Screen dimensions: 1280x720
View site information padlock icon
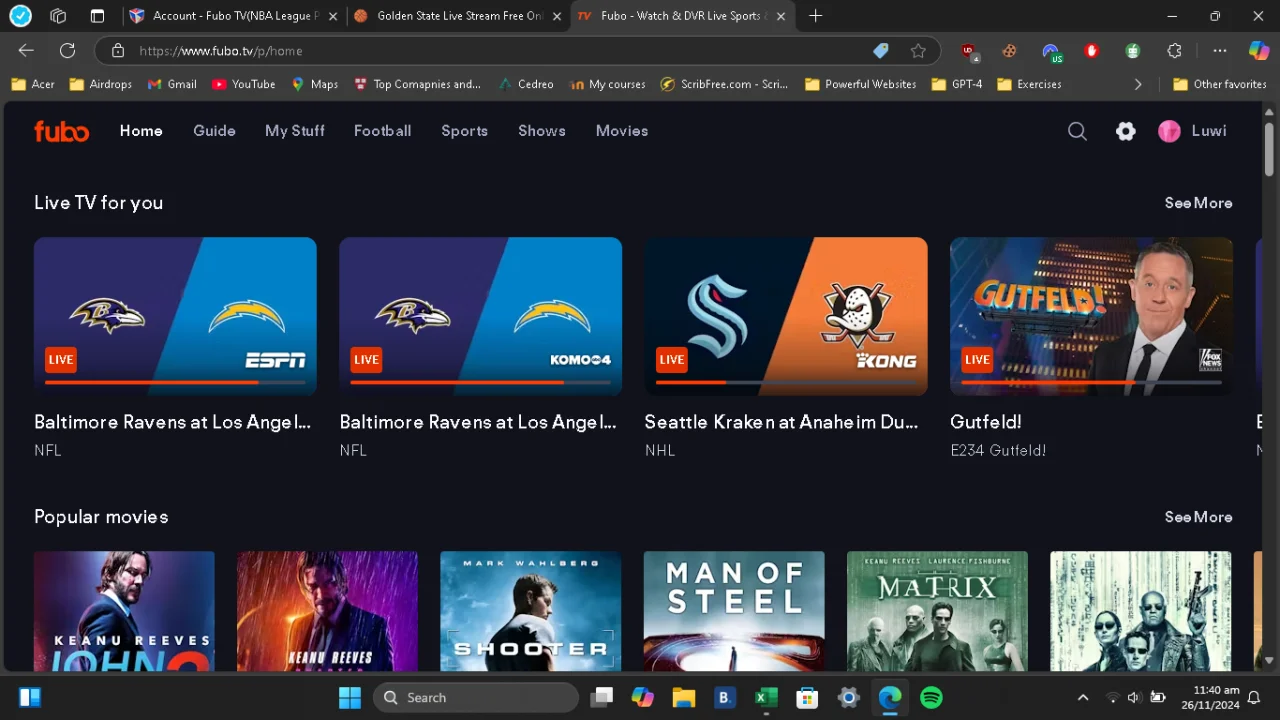[x=118, y=51]
